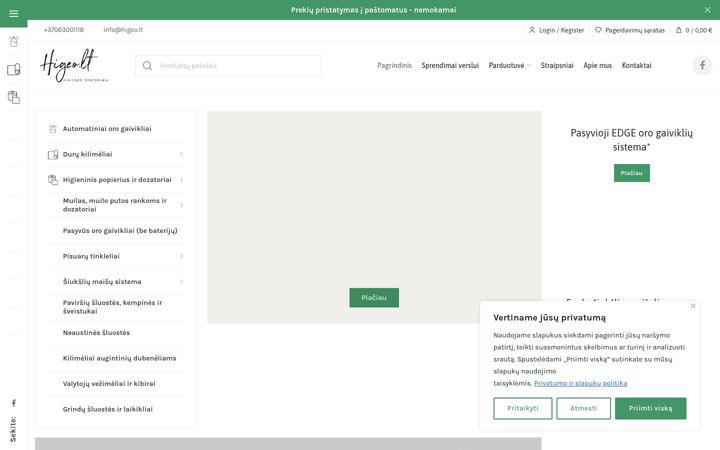720x450 pixels.
Task: Click the phone number +37063001118
Action: pos(63,30)
